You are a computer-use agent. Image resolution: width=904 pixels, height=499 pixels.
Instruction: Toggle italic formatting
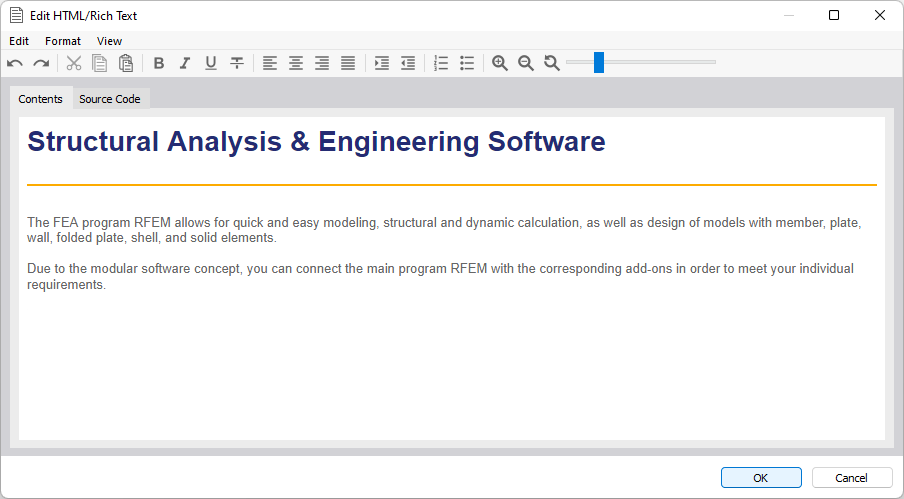click(x=185, y=63)
